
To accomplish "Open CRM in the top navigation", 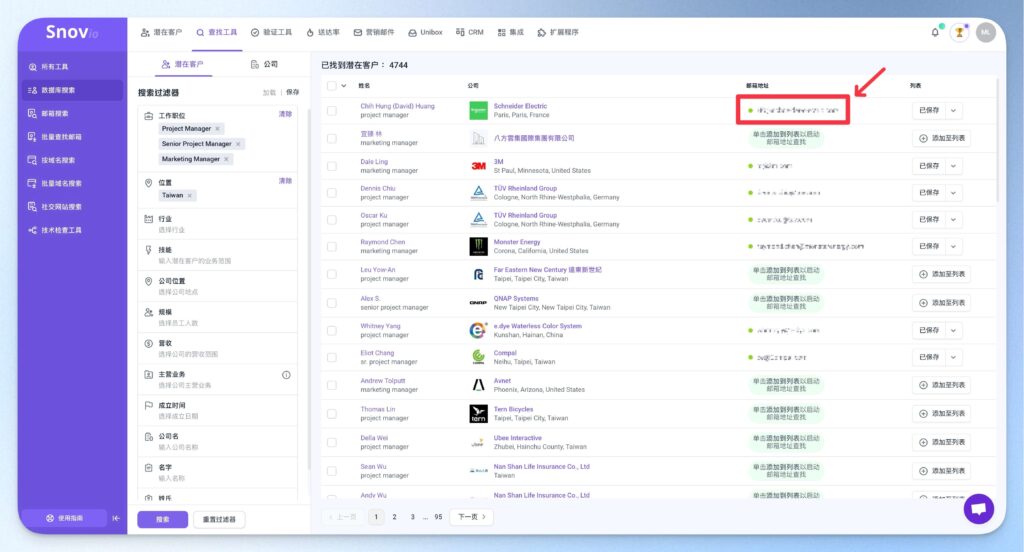I will 470,32.
